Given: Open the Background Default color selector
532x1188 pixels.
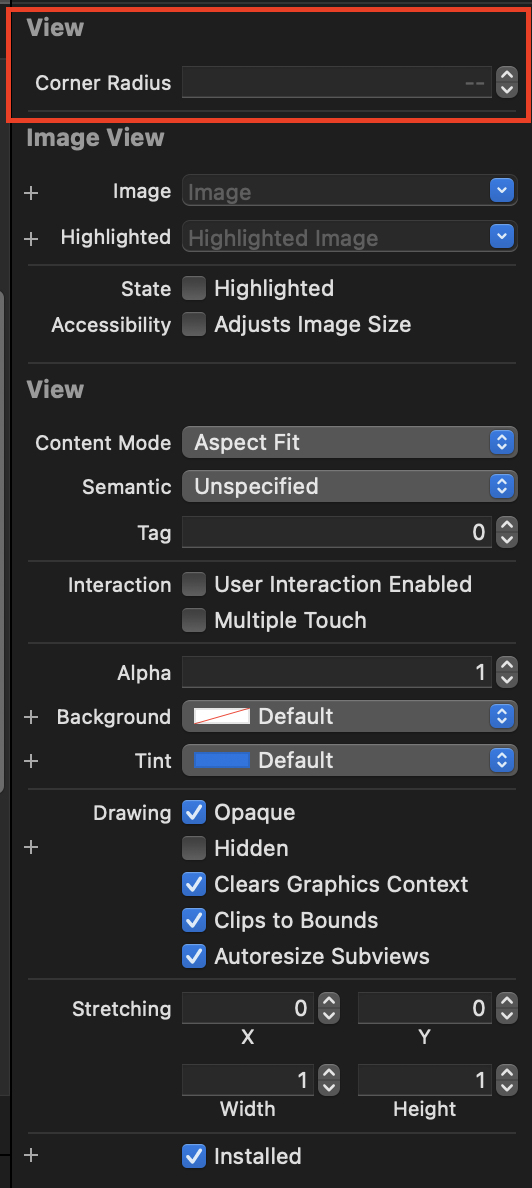Looking at the screenshot, I should coord(349,716).
